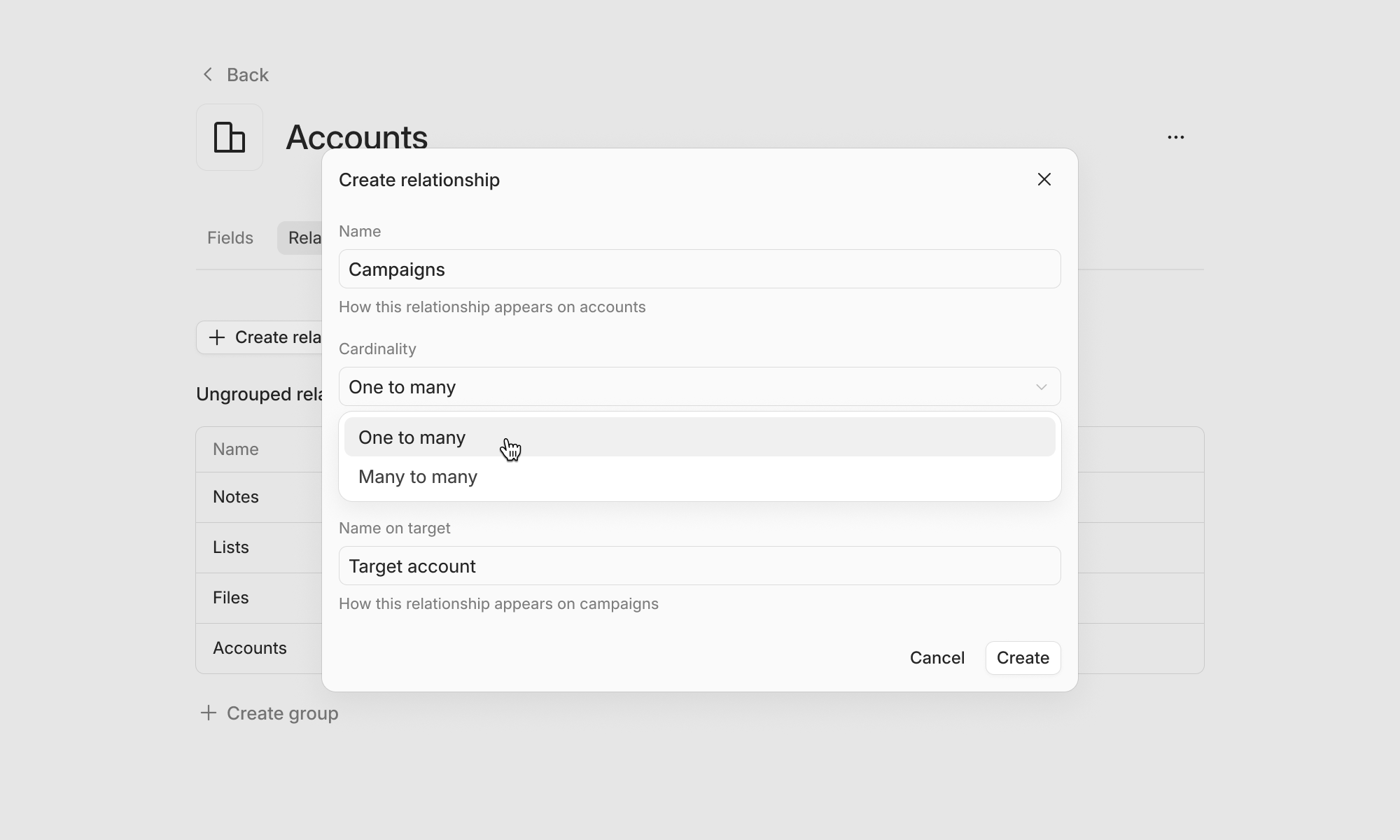Click the hint 'How this relationship appears on accounts'
This screenshot has height=840, width=1400.
click(492, 307)
